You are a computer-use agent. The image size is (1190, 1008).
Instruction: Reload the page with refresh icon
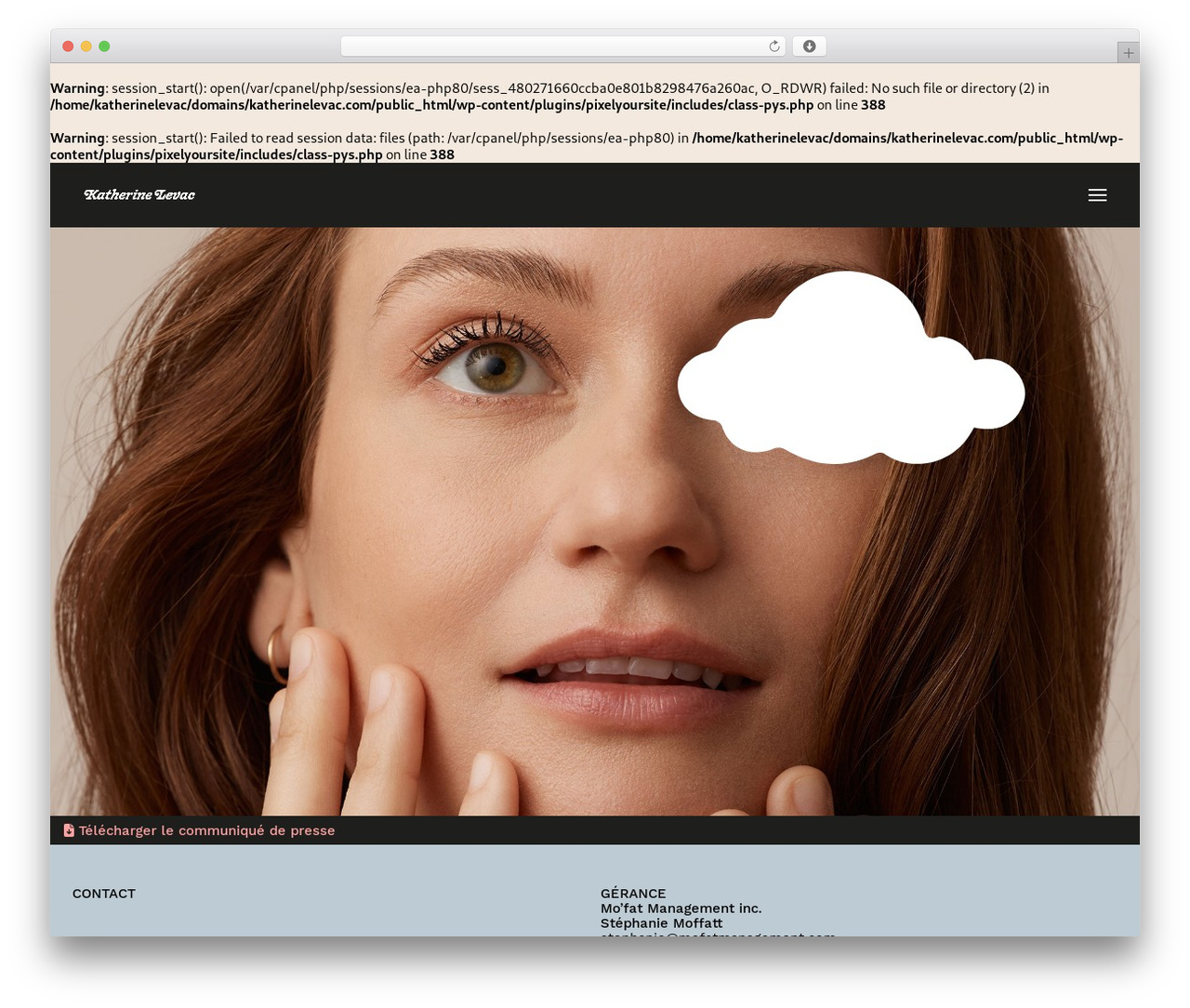(774, 46)
